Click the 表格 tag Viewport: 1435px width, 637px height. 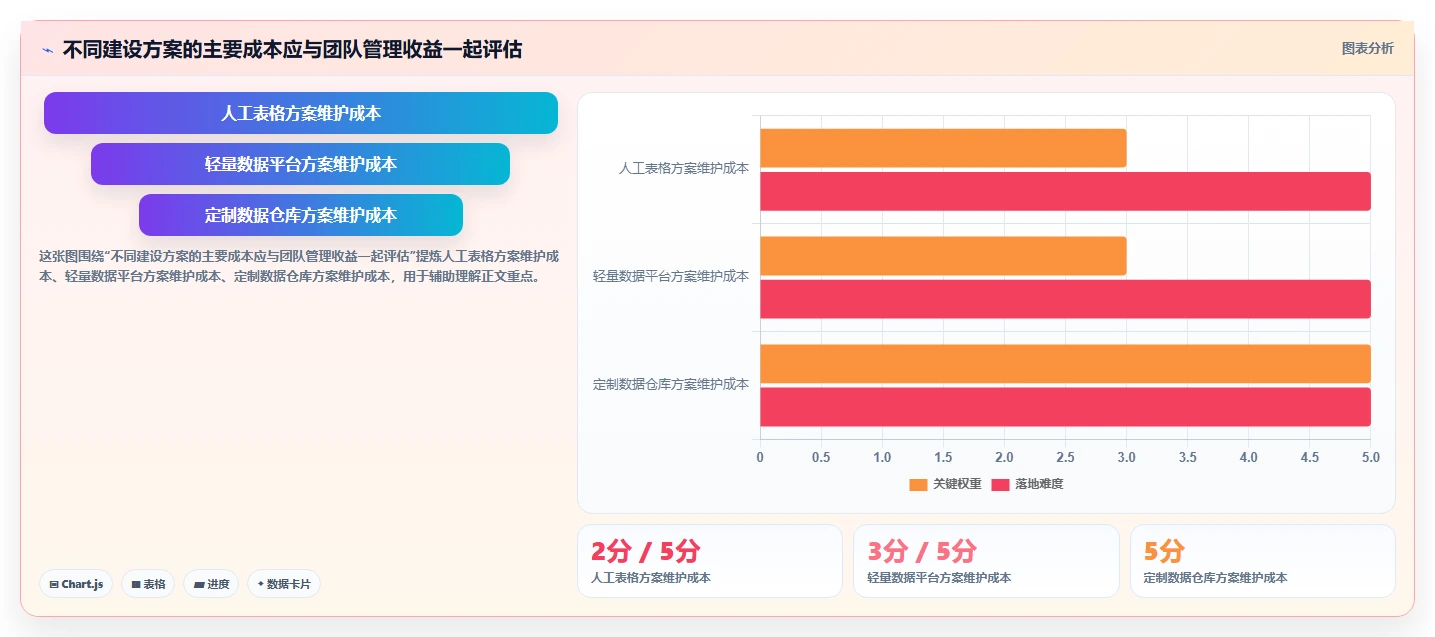[148, 584]
